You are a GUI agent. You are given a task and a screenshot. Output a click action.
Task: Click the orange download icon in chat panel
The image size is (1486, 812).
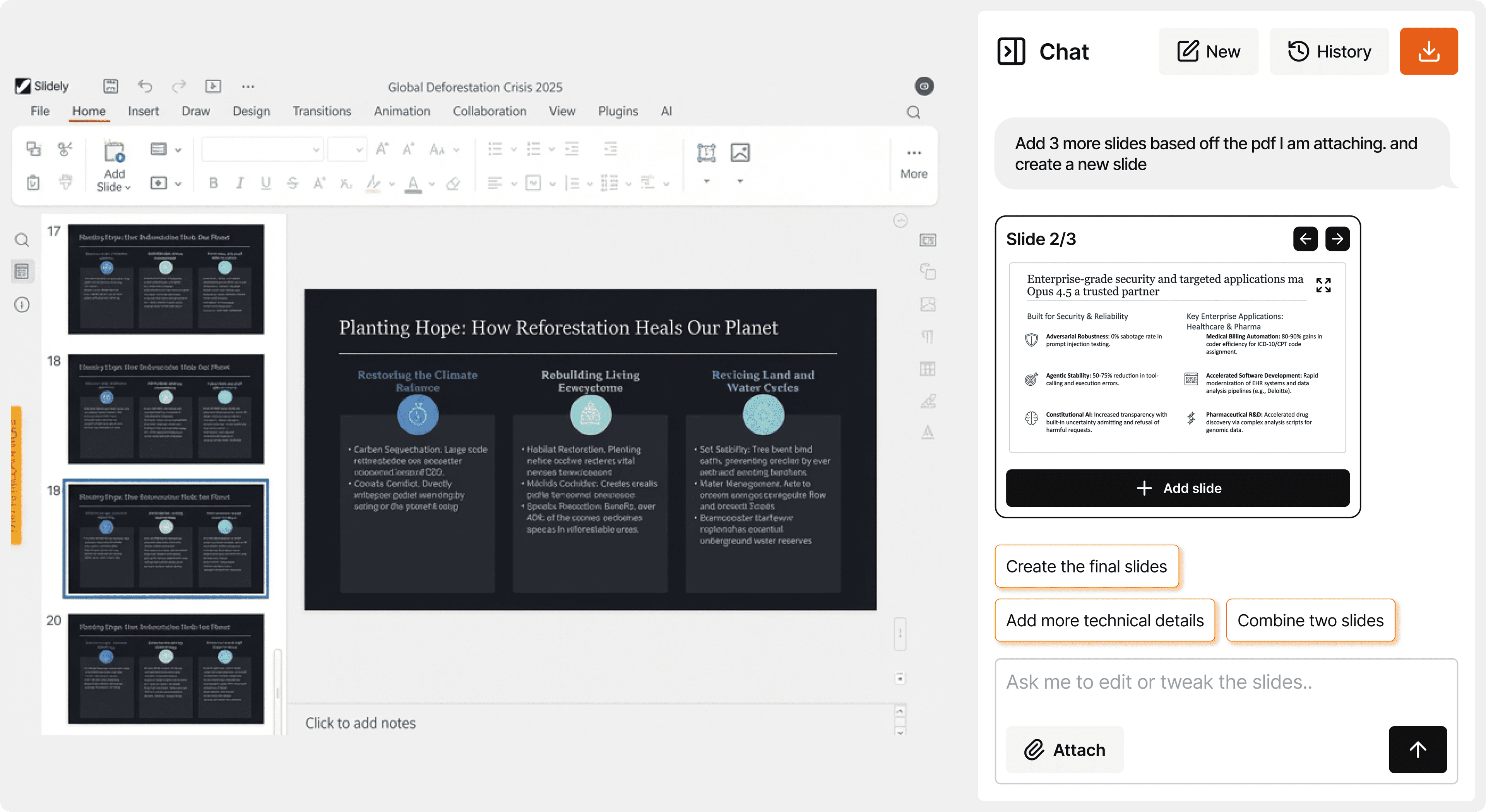pyautogui.click(x=1428, y=51)
